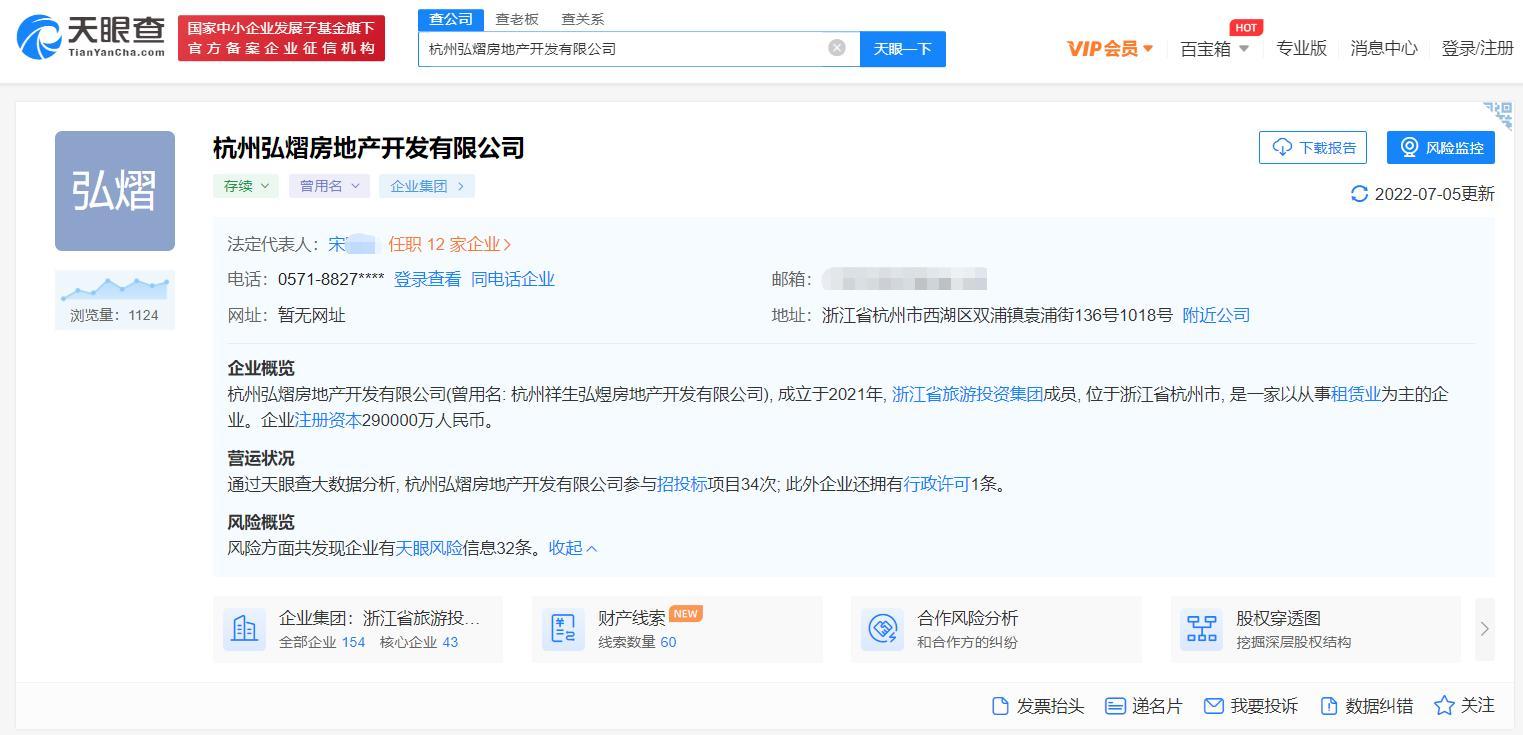The image size is (1523, 735).
Task: Click the government-backed red banner
Action: (281, 38)
